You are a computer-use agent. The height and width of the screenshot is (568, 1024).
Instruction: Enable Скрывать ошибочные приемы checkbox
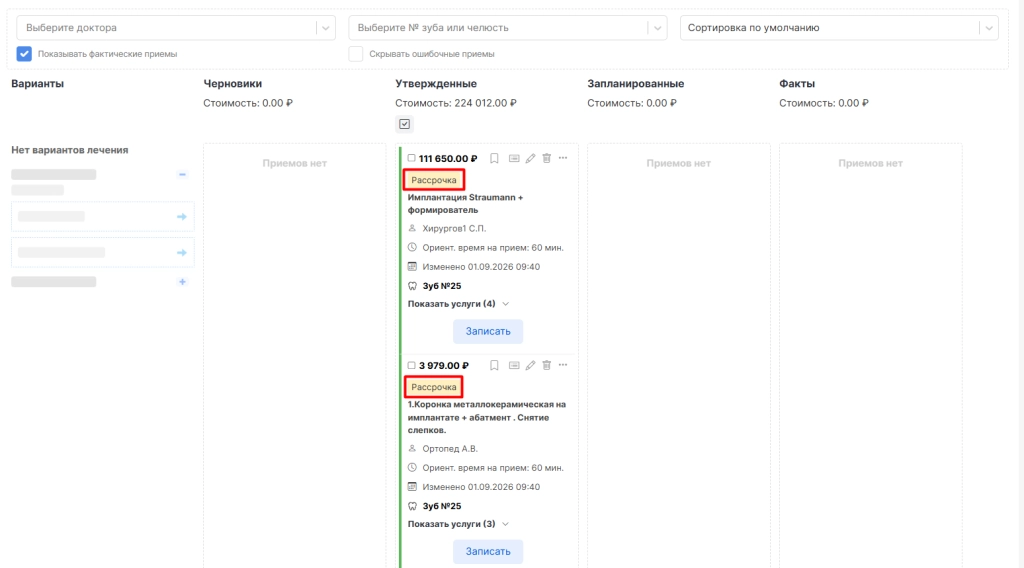356,54
